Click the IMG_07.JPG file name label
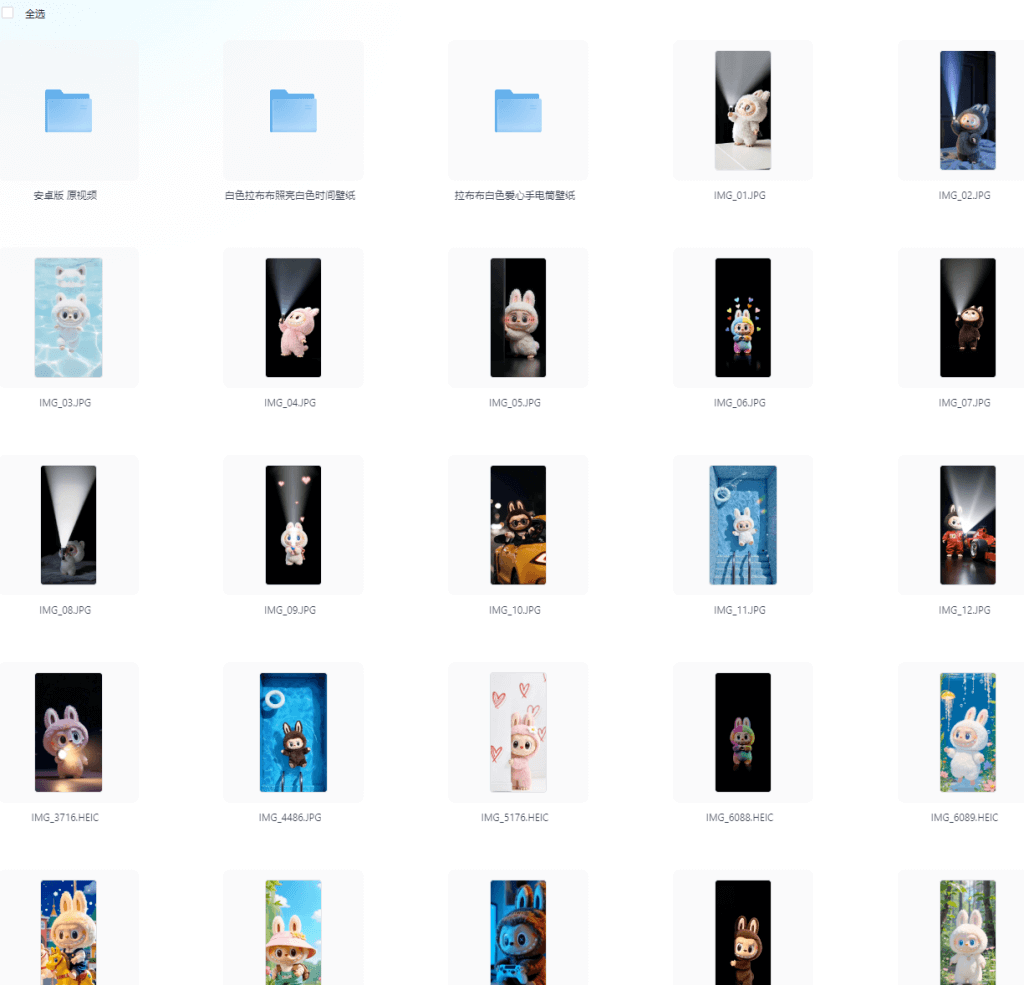The height and width of the screenshot is (985, 1024). 964,403
